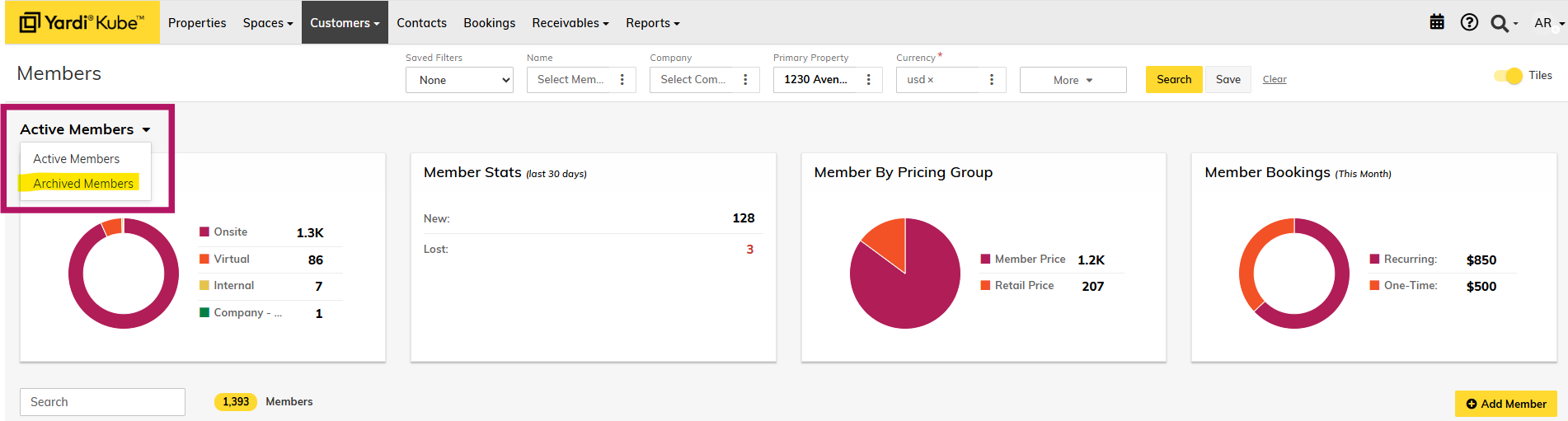Open the magnifying glass search icon

click(1500, 23)
